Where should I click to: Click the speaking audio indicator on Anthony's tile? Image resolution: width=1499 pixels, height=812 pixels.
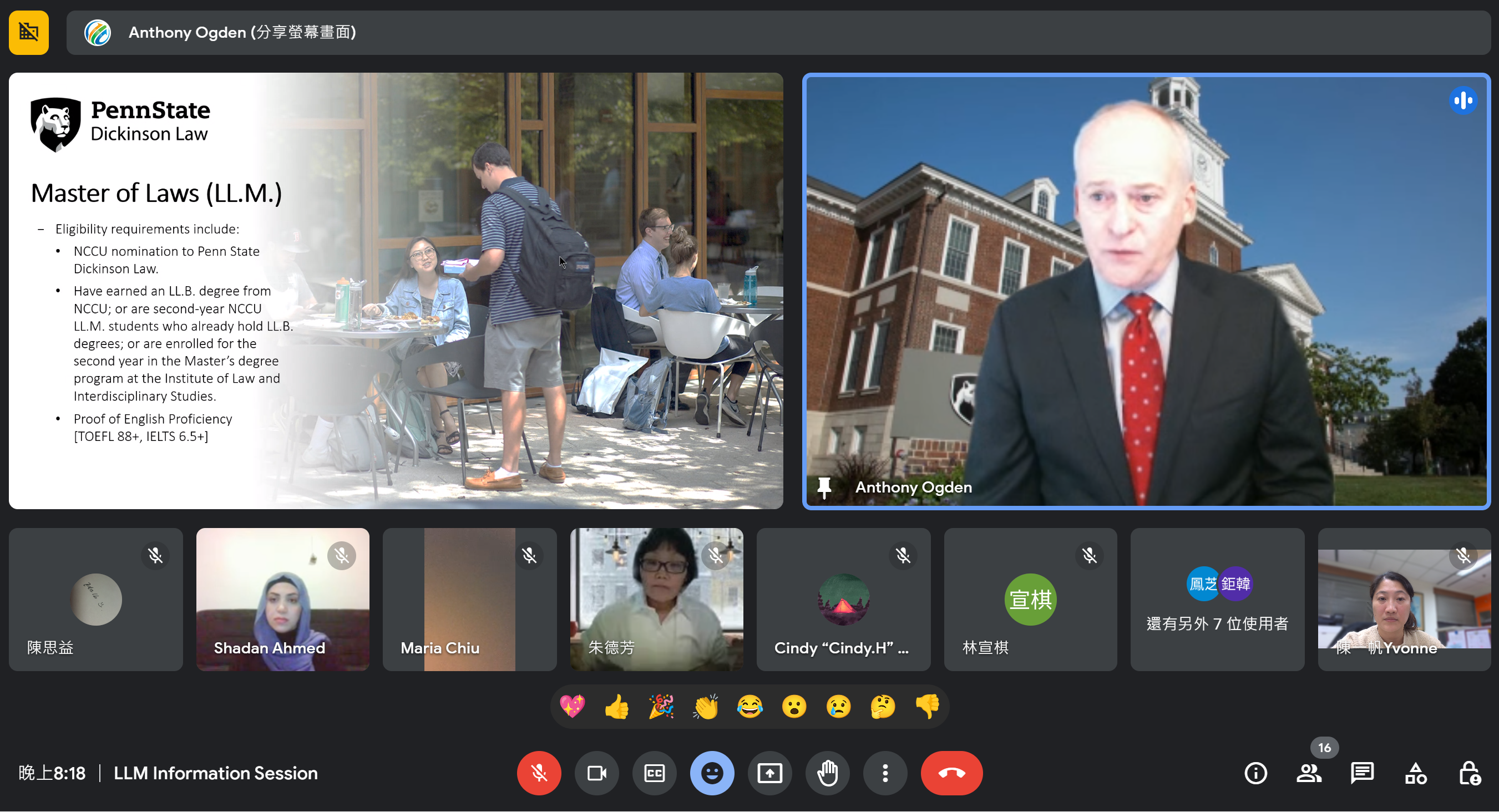[x=1462, y=100]
